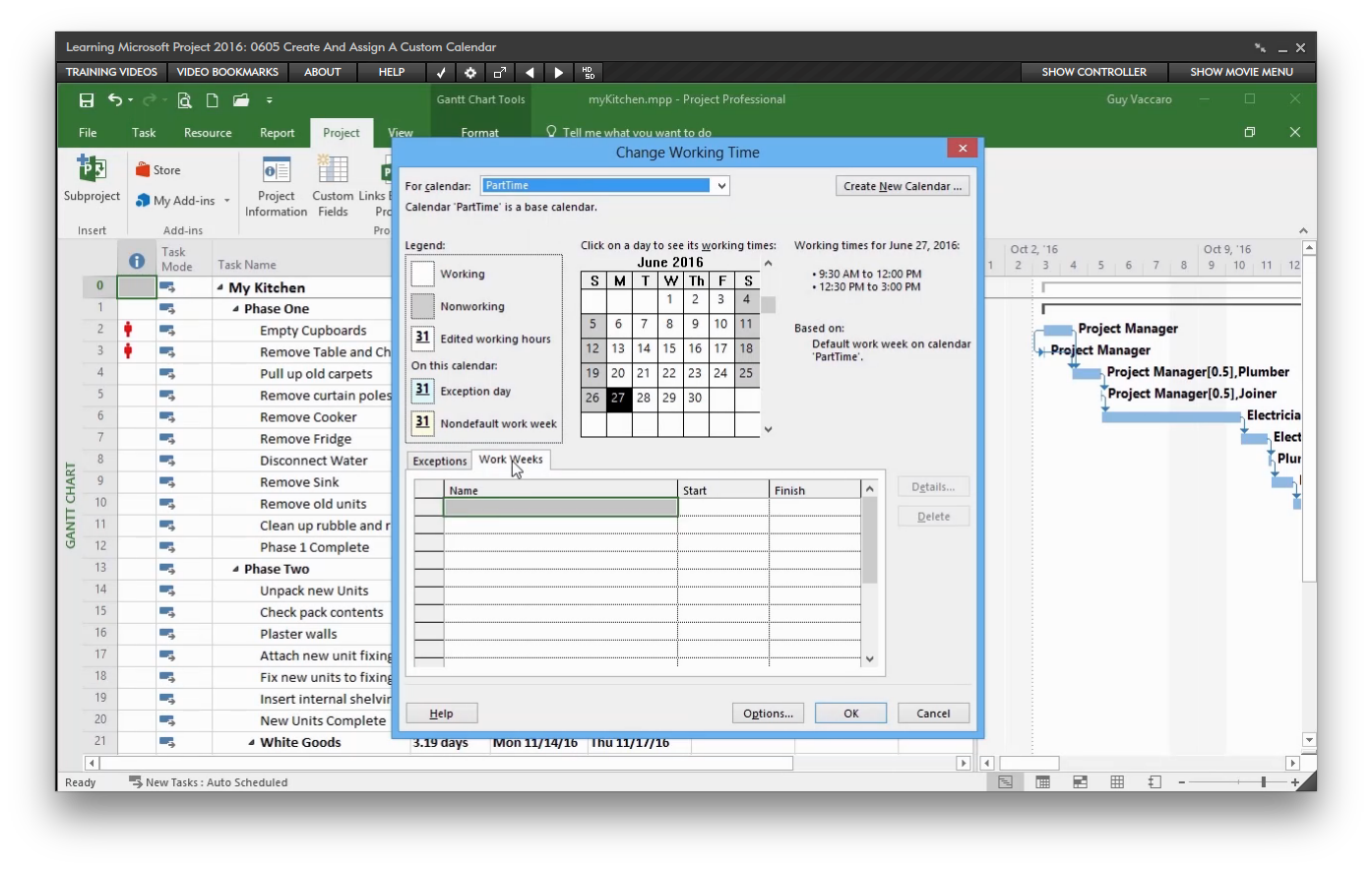Switch to the Exceptions tab

coord(439,460)
